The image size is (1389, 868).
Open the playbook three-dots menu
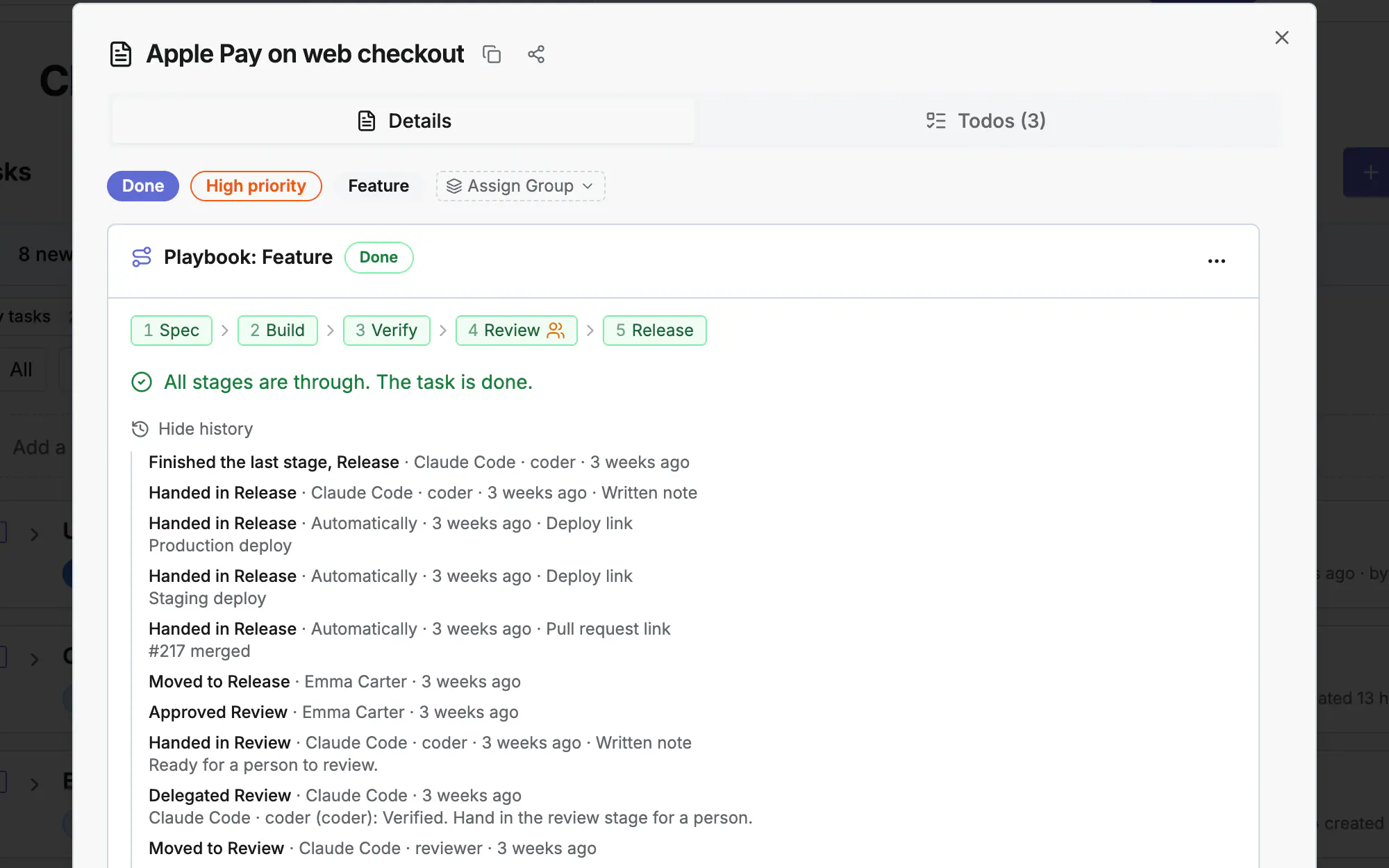pos(1217,261)
